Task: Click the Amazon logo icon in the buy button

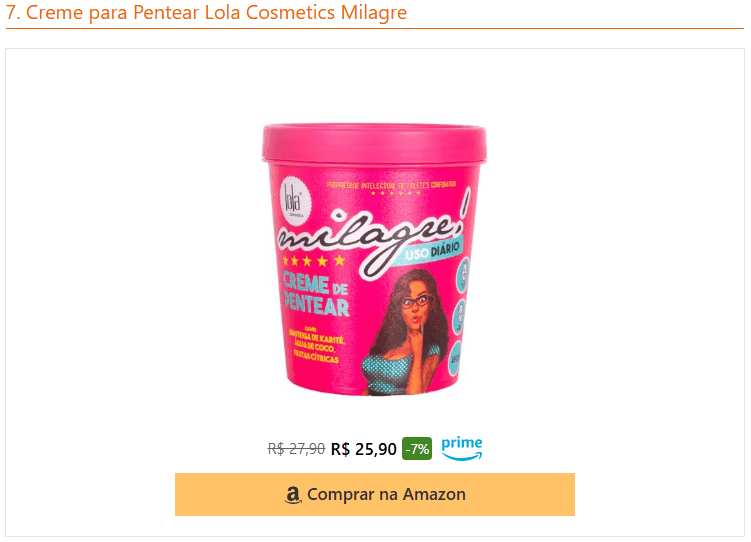Action: 293,495
